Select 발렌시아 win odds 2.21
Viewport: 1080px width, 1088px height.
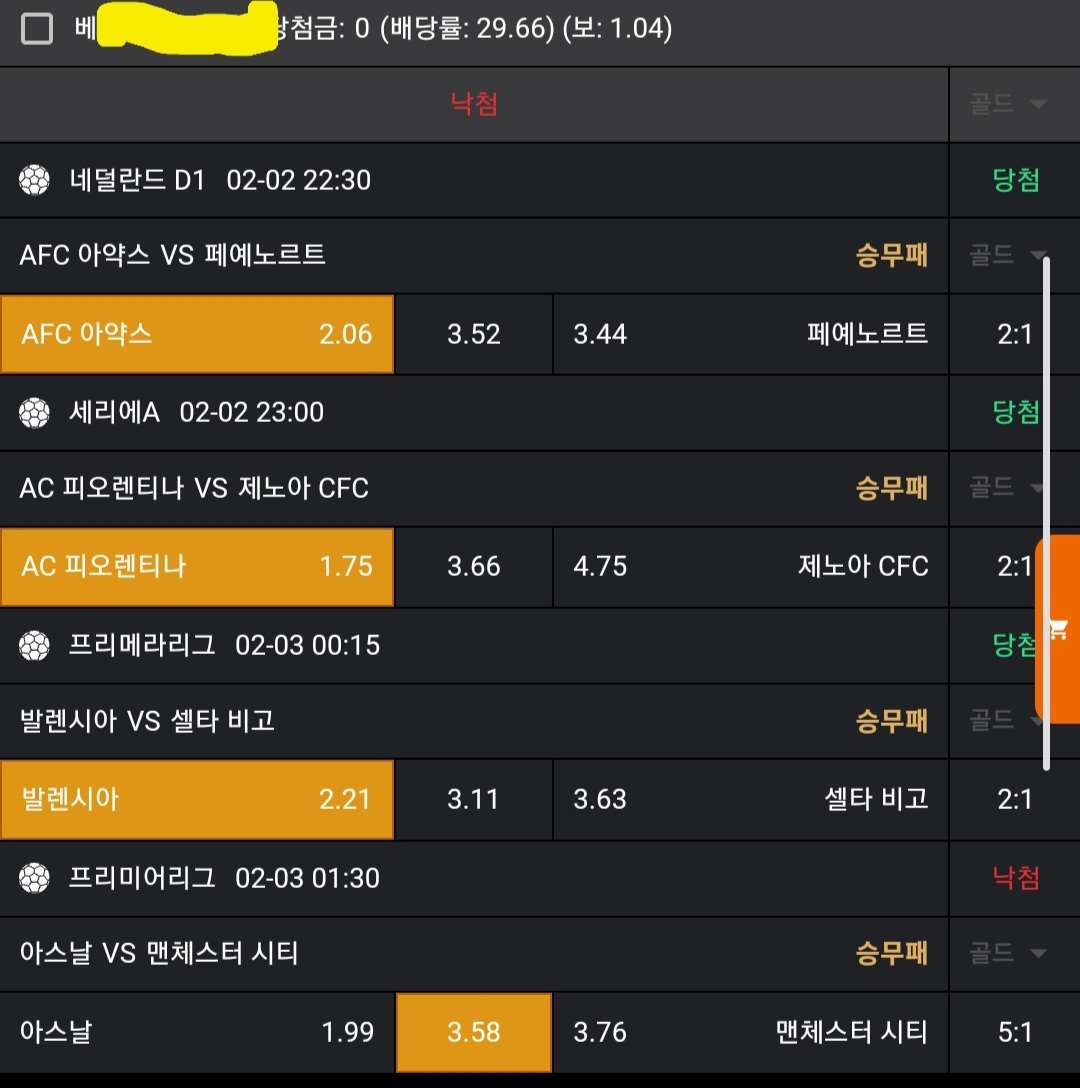(x=197, y=800)
